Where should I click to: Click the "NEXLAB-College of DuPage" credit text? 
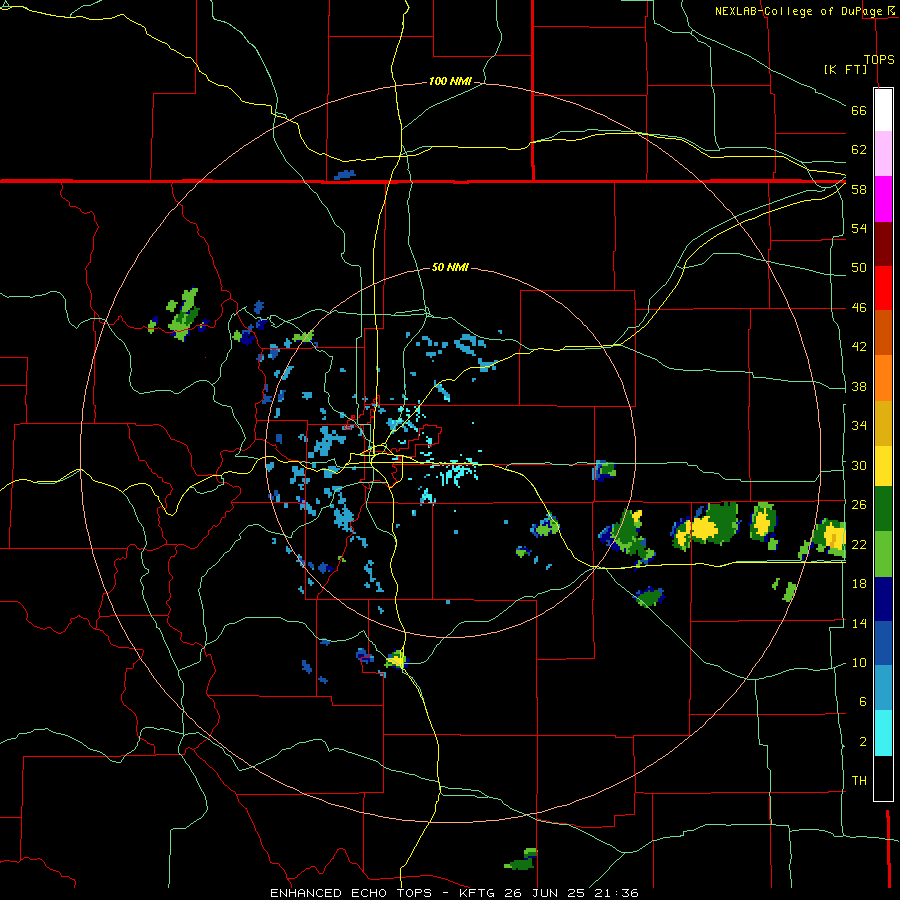pyautogui.click(x=798, y=11)
